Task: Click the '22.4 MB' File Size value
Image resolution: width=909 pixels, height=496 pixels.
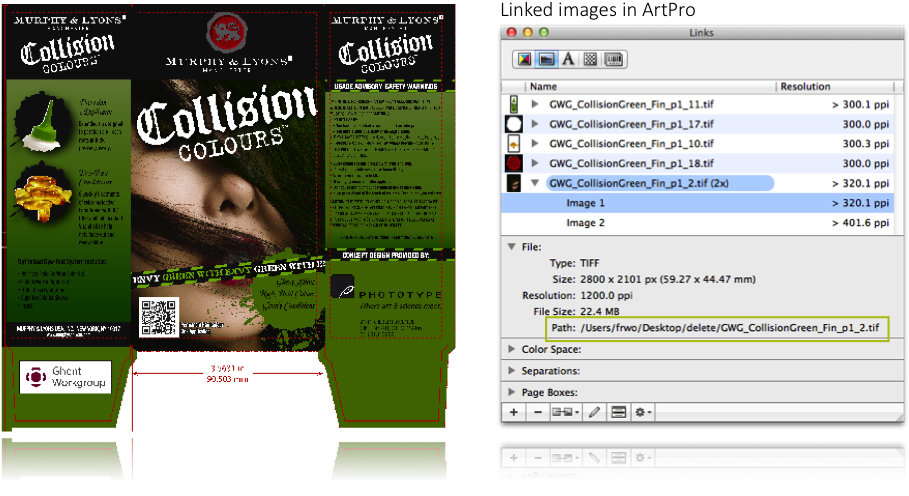Action: click(x=600, y=312)
